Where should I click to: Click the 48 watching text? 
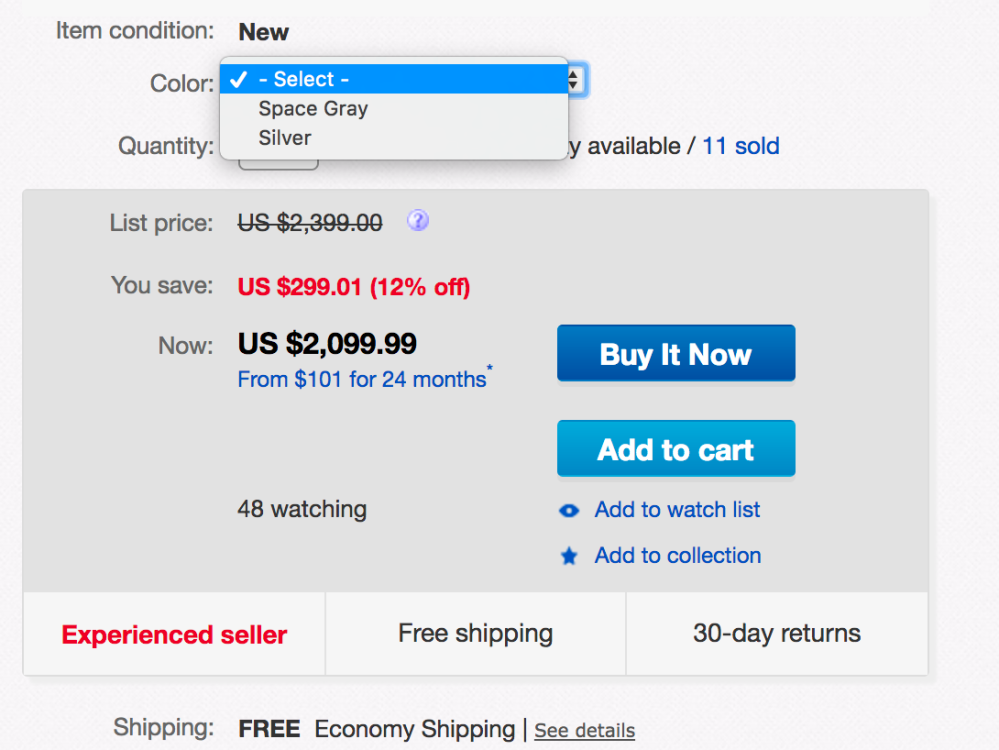tap(302, 509)
